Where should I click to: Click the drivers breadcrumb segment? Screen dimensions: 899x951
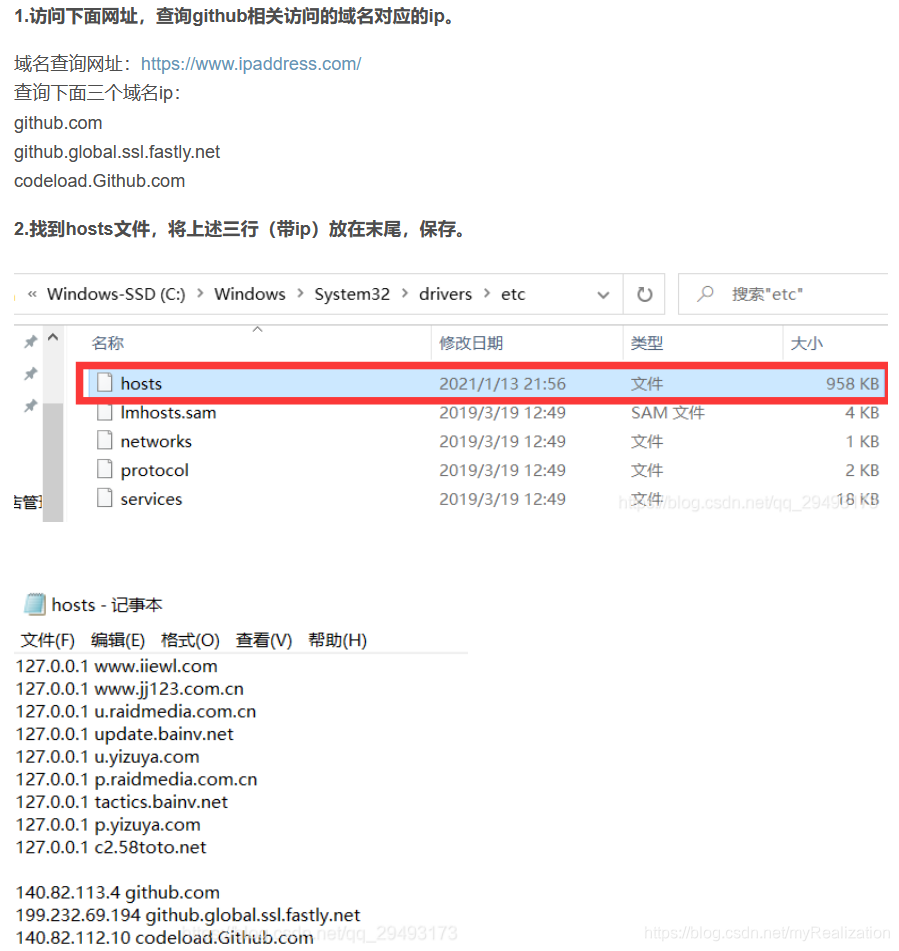tap(445, 294)
